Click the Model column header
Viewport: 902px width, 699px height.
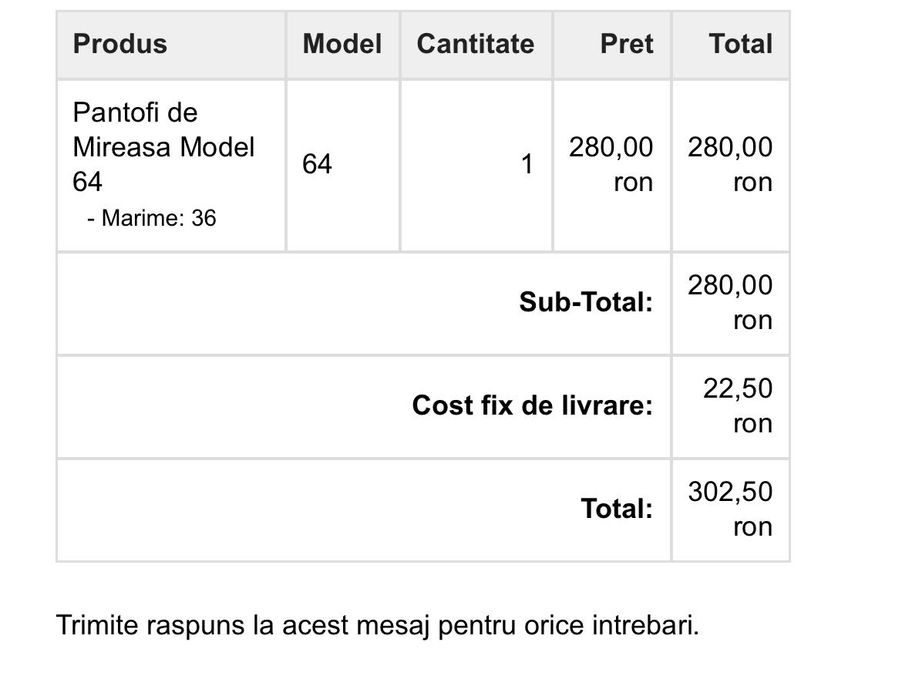point(342,44)
